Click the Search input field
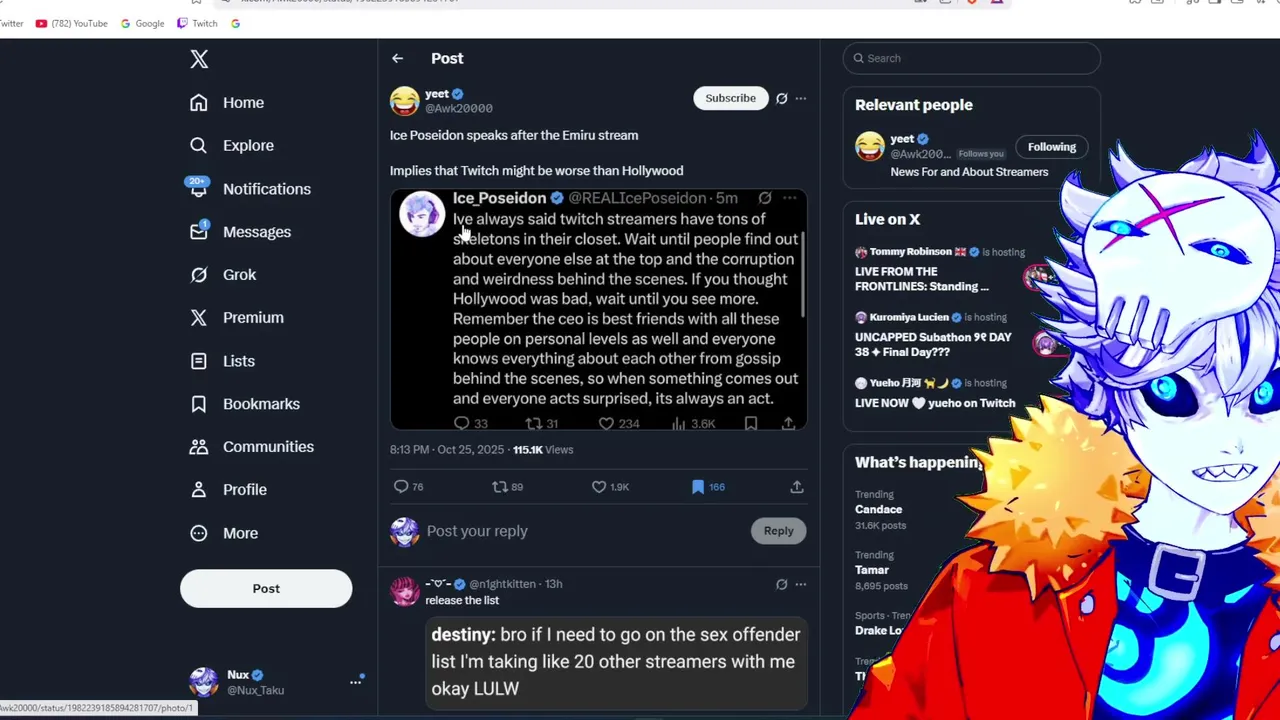Viewport: 1280px width, 720px height. pyautogui.click(x=972, y=58)
